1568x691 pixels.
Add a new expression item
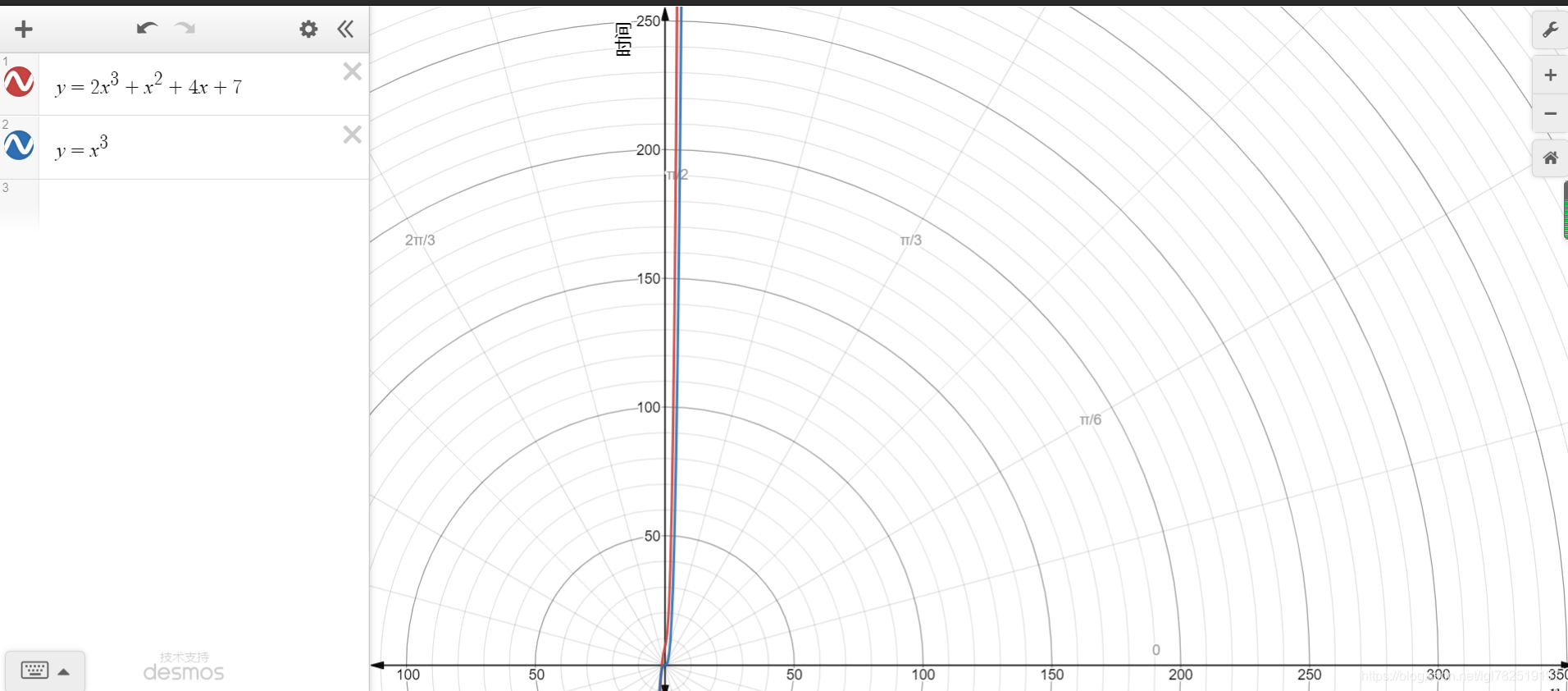(x=24, y=30)
